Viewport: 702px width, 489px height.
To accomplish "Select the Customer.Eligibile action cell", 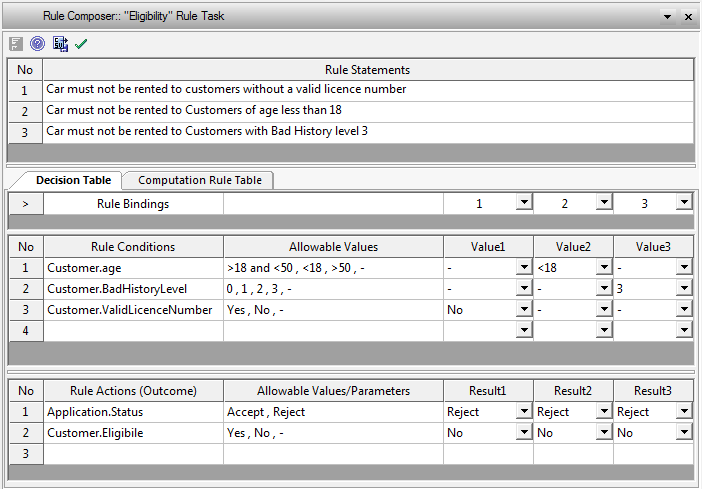I will [x=133, y=433].
